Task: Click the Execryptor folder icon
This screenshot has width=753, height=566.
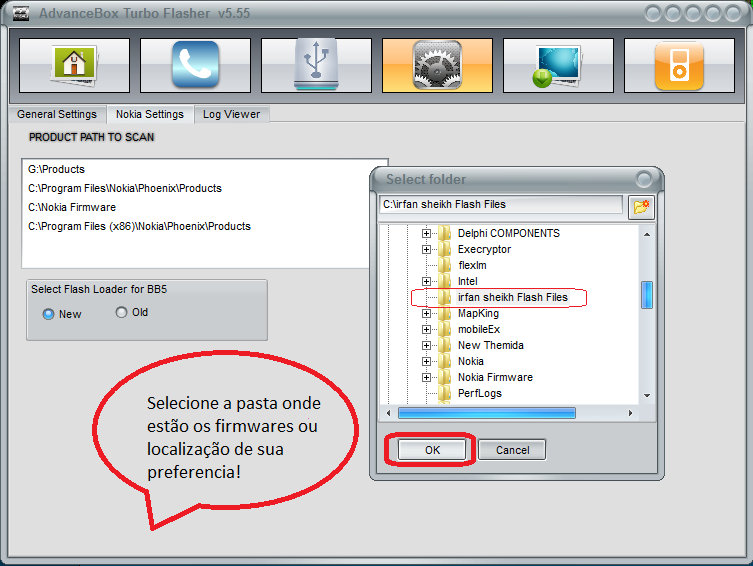Action: (445, 249)
